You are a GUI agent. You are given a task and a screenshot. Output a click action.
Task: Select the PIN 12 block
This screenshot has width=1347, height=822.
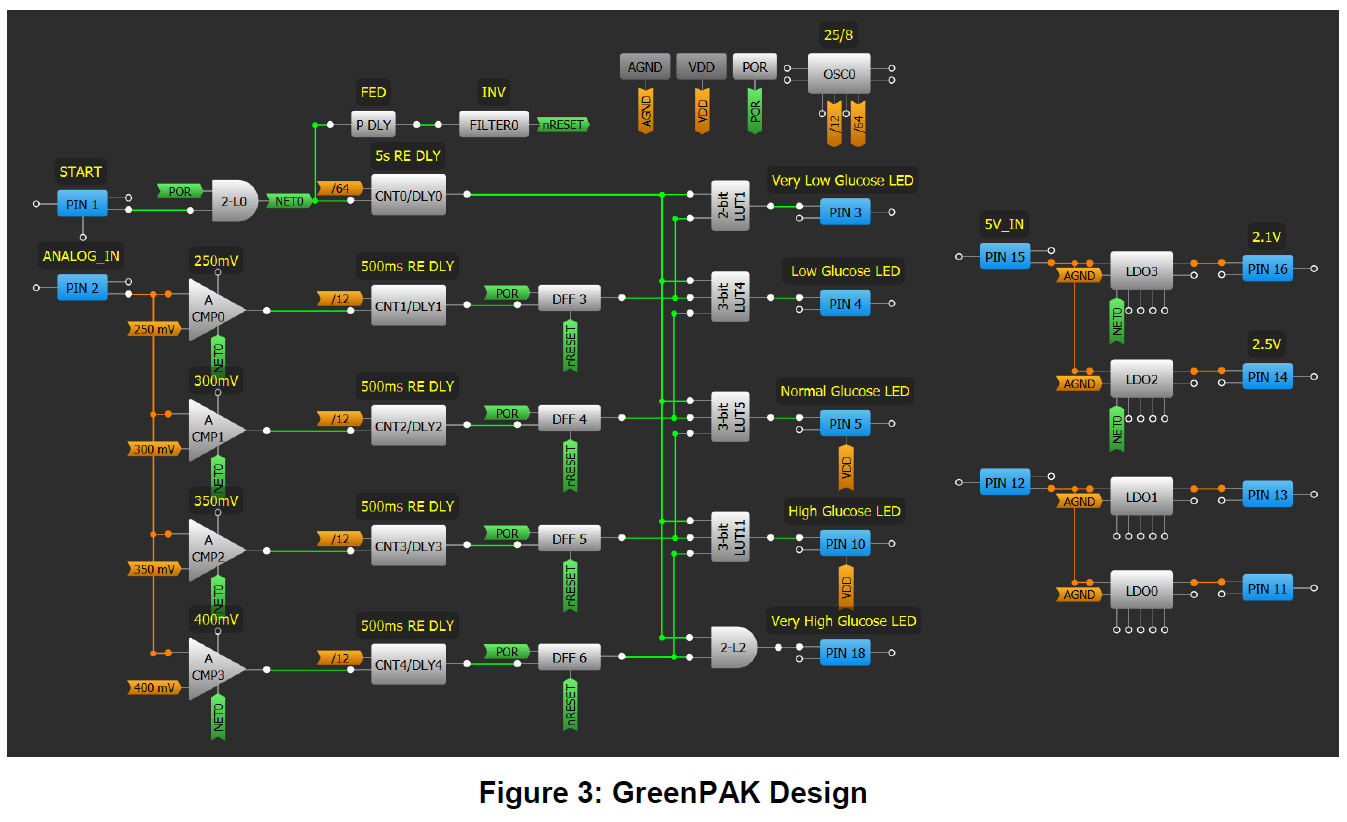[1005, 483]
